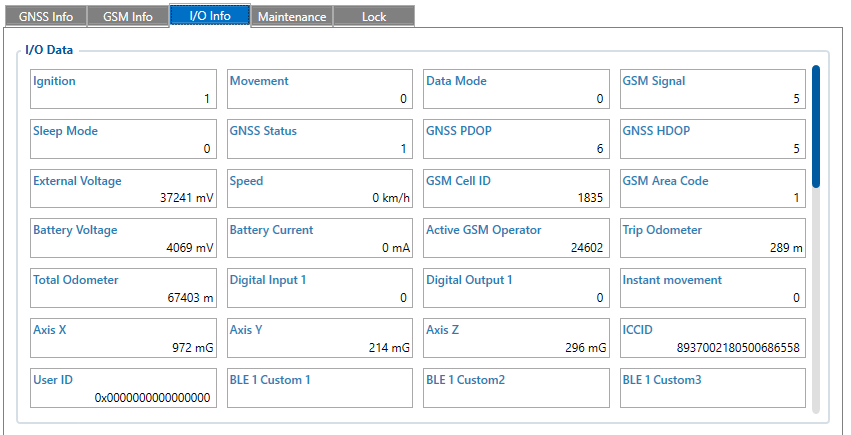Viewport: 851px width, 435px height.
Task: Click the Battery Voltage value box
Action: click(x=123, y=238)
